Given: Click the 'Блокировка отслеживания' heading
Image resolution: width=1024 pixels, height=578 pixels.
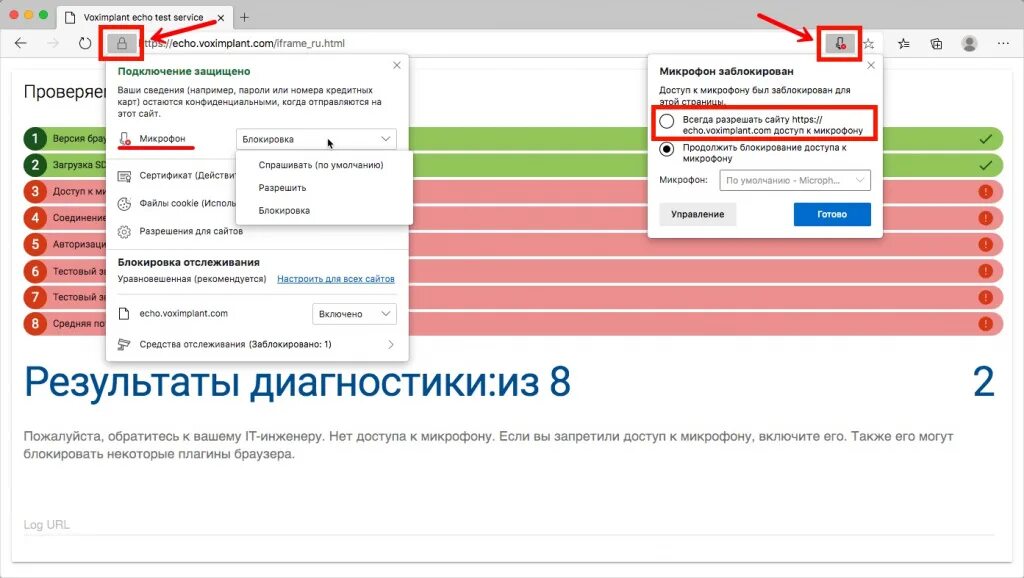Looking at the screenshot, I should click(x=189, y=262).
